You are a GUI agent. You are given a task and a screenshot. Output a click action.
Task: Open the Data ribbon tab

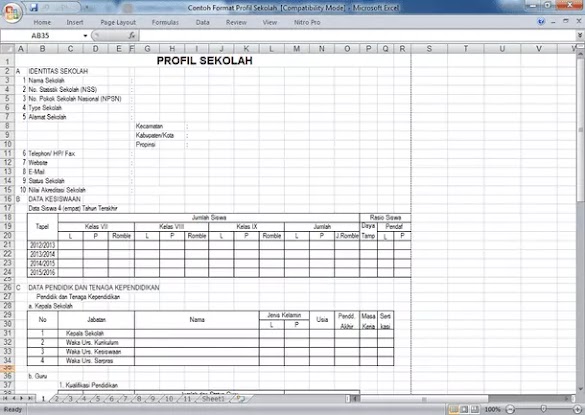point(203,22)
